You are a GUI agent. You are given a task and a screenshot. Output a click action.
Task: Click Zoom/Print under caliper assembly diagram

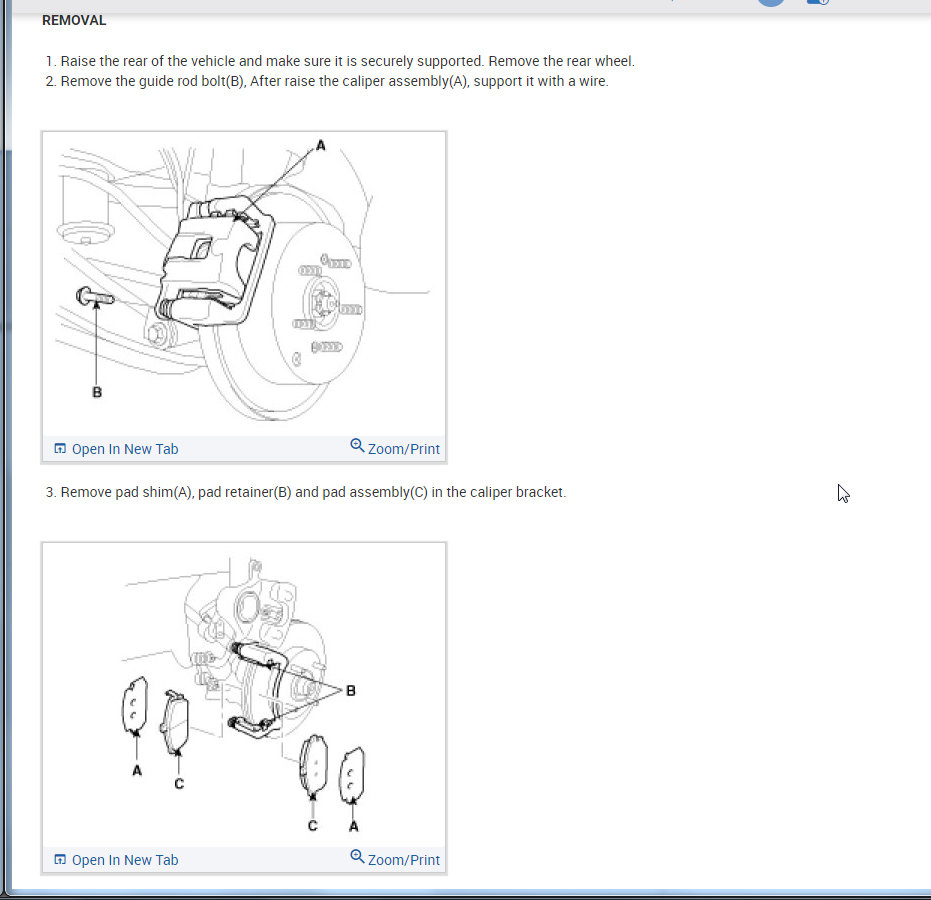pyautogui.click(x=395, y=448)
